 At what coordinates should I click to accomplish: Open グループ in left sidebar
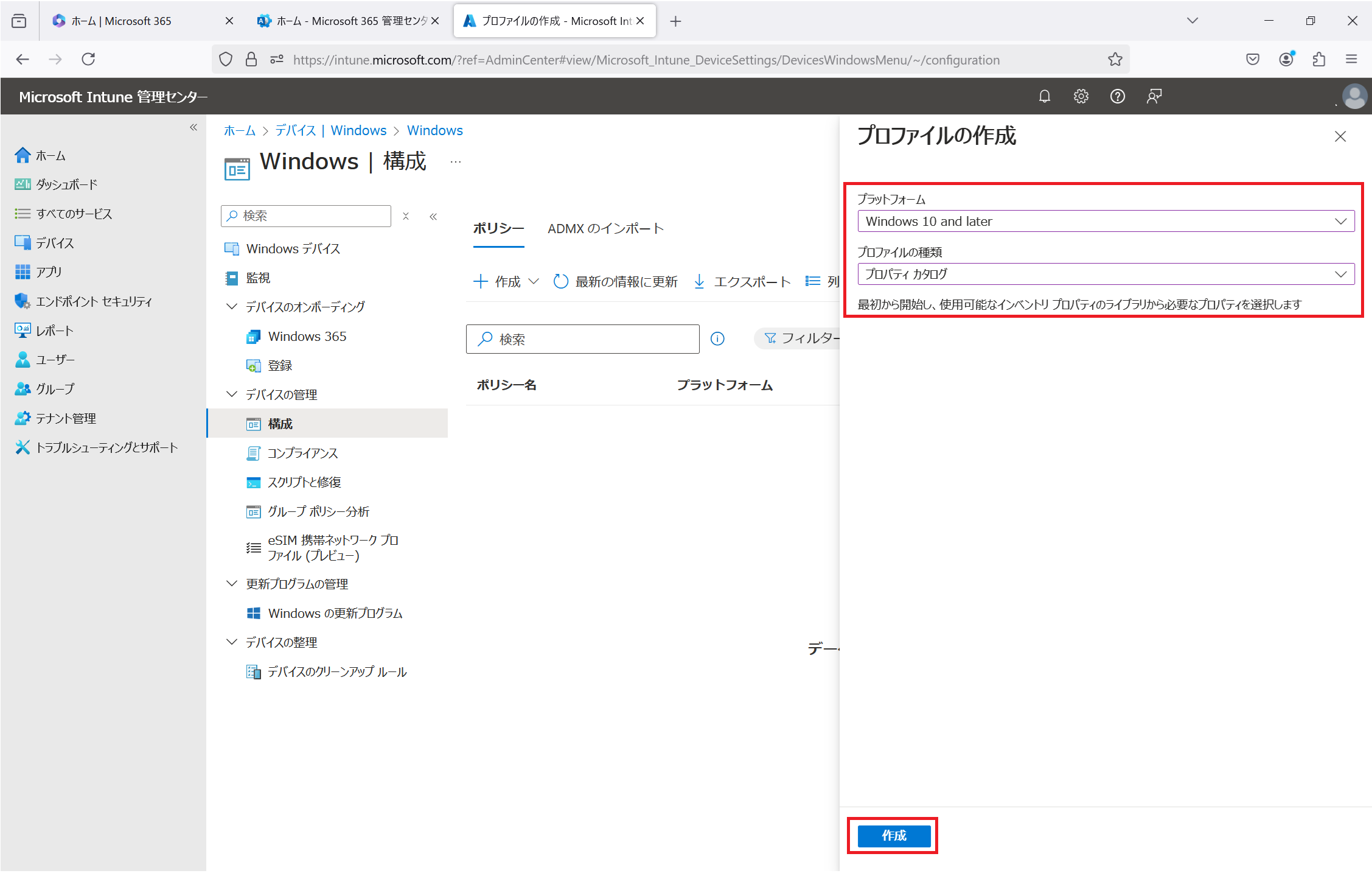(44, 389)
